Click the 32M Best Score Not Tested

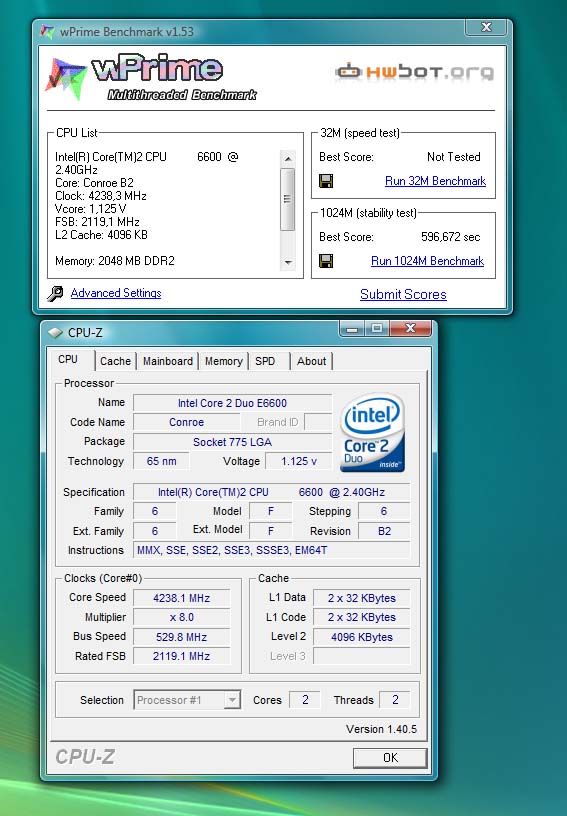(454, 157)
